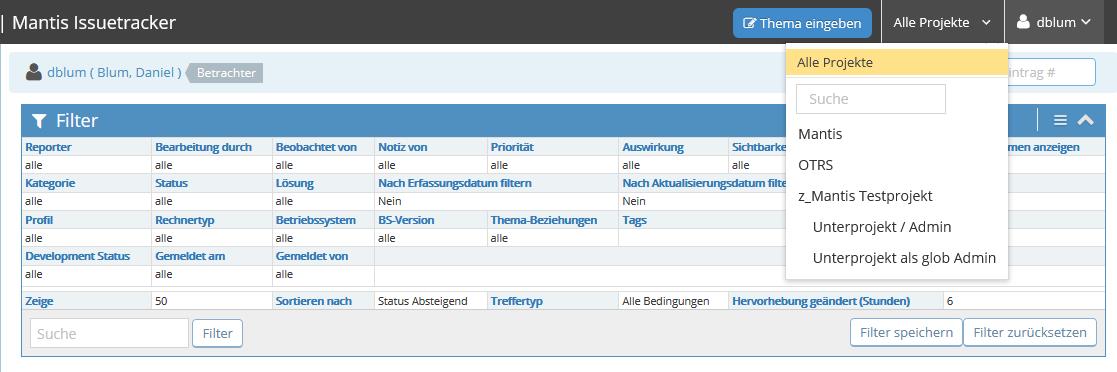Click the Thema eingeben button
Screen dimensions: 1117x372
tap(802, 23)
